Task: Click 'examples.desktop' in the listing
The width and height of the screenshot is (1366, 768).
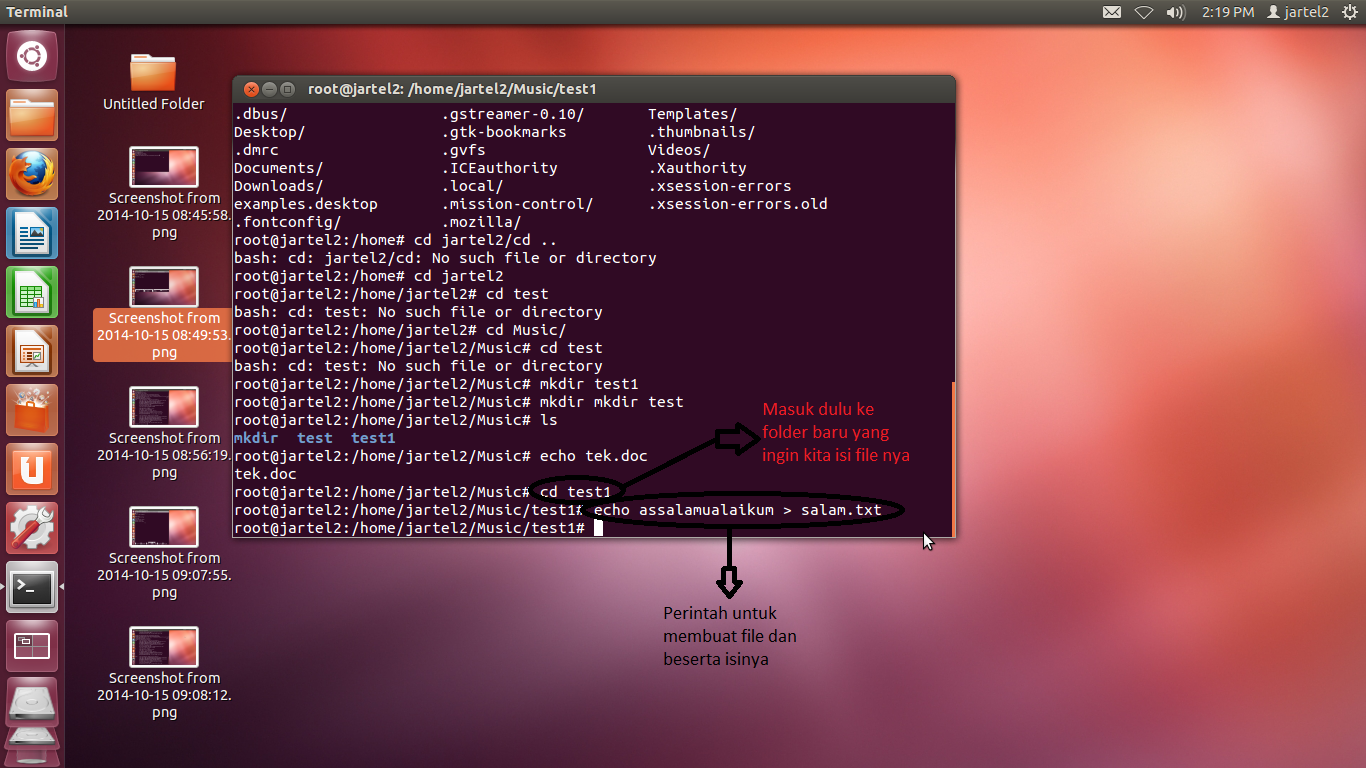Action: coord(306,204)
